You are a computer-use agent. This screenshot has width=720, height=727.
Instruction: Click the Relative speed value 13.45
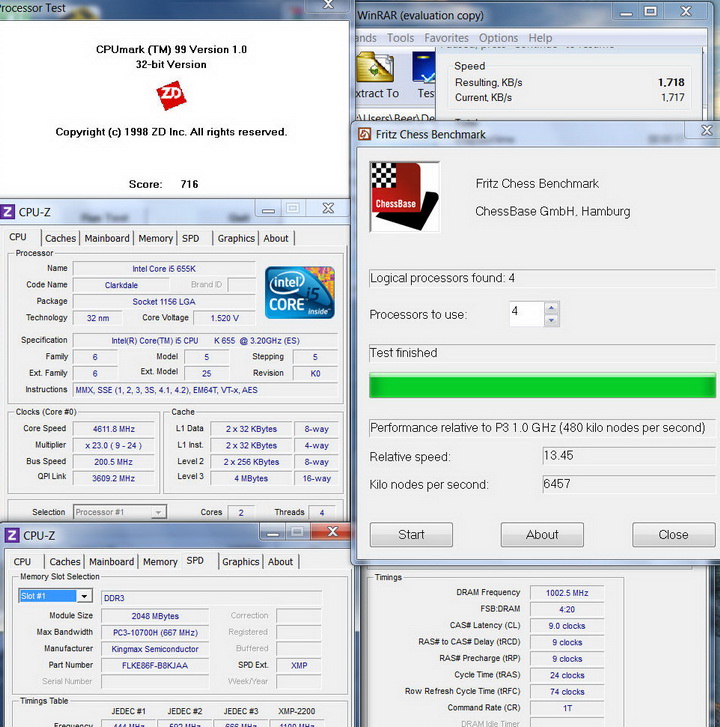coord(629,456)
